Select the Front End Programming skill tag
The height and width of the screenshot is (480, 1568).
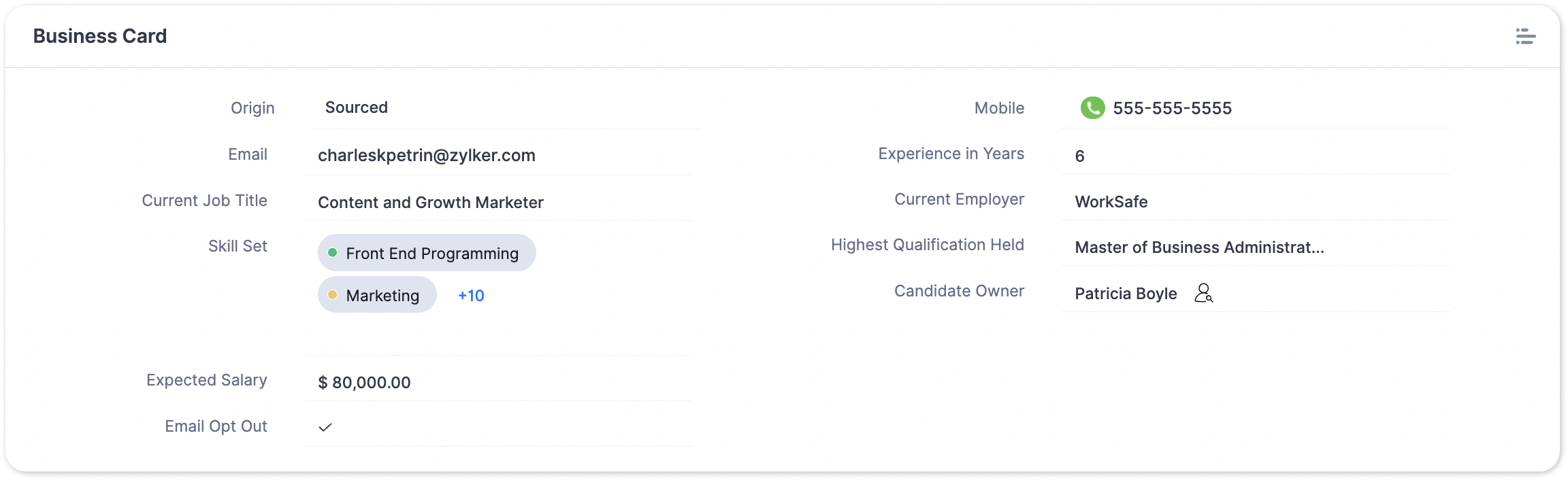coord(431,254)
